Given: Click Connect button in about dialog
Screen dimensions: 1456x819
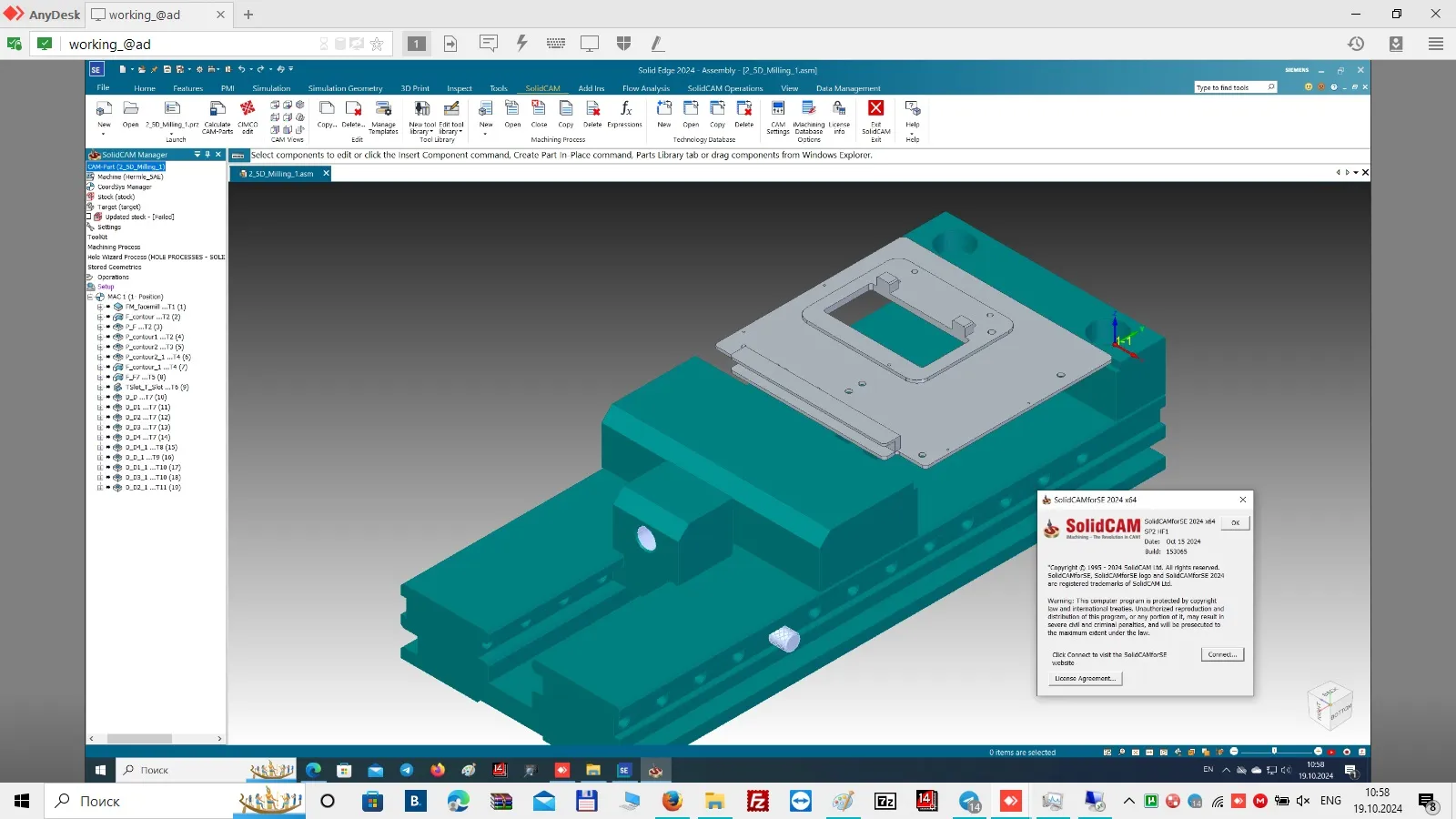Looking at the screenshot, I should coord(1222,654).
